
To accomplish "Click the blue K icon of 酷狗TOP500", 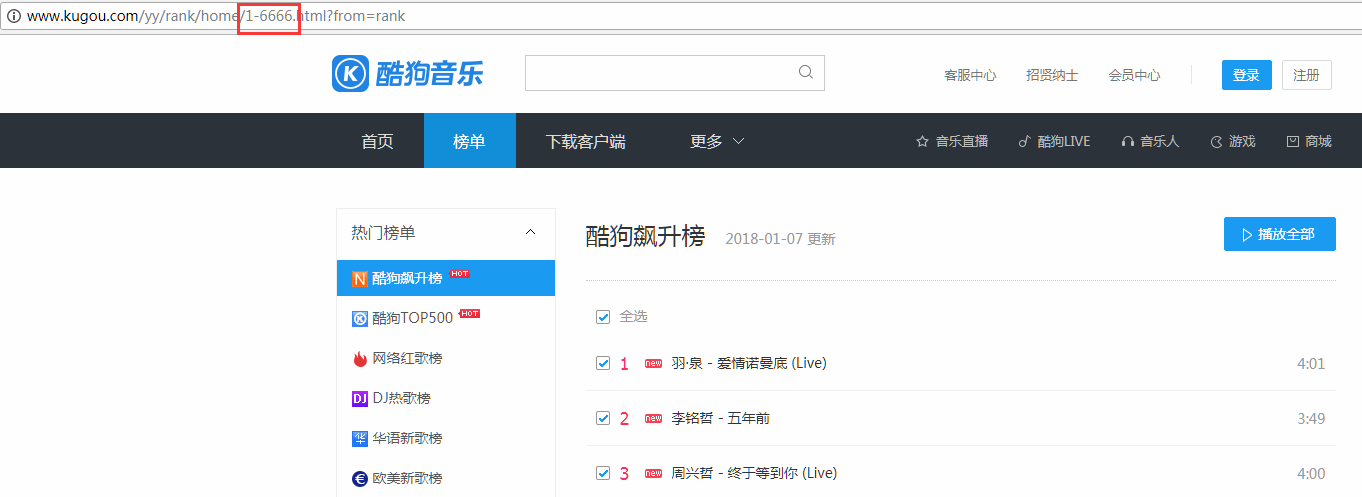I will (360, 319).
